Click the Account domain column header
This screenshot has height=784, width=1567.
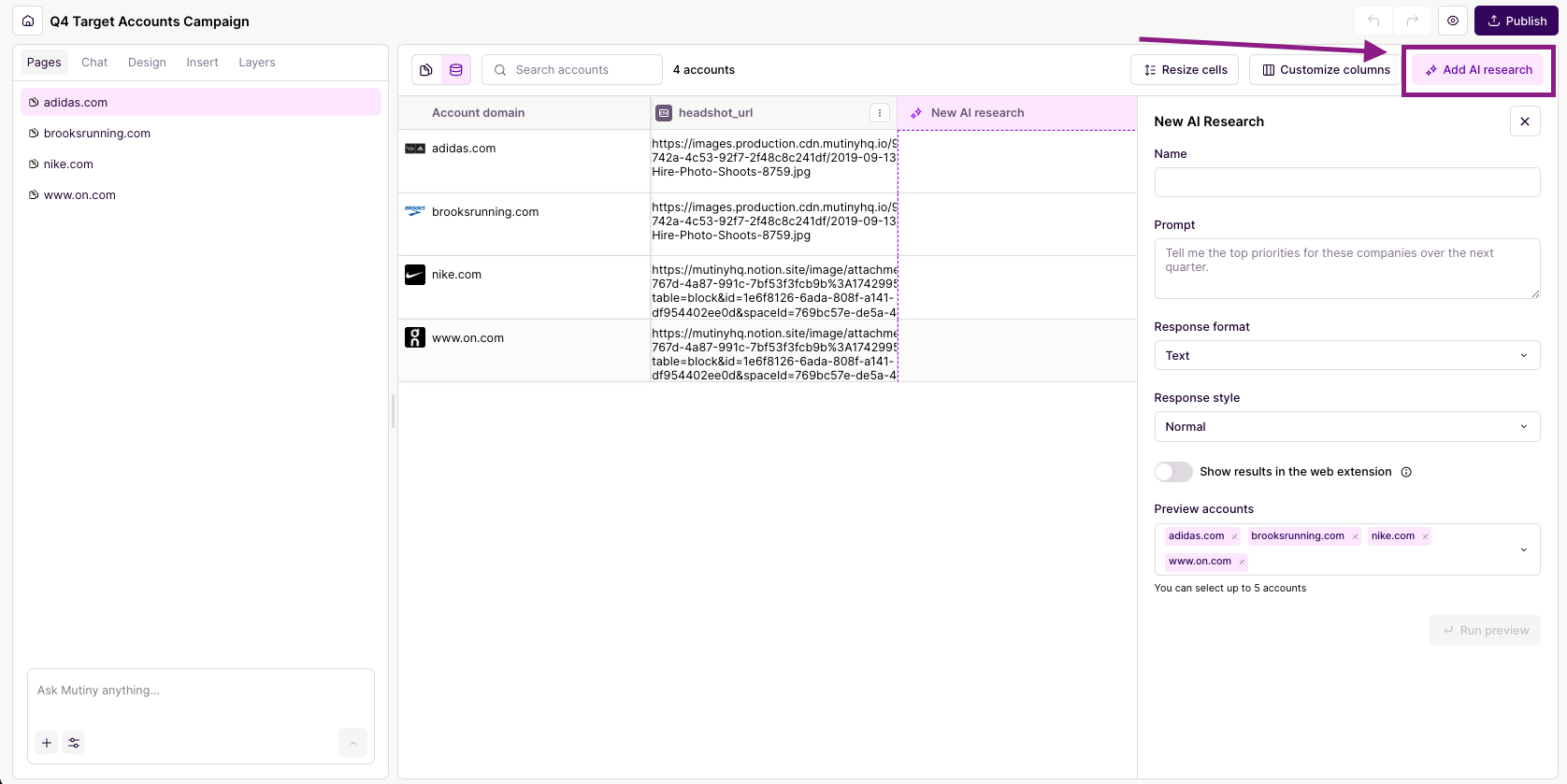click(524, 113)
